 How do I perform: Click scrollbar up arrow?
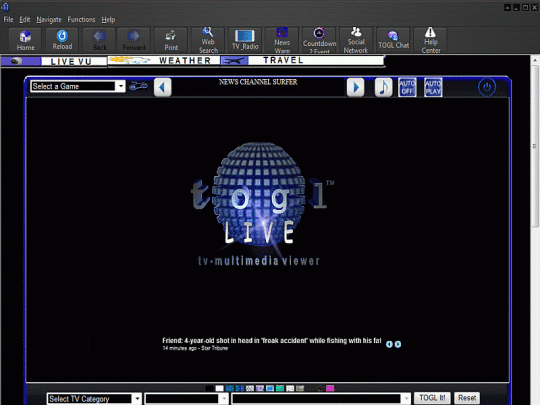pos(535,60)
